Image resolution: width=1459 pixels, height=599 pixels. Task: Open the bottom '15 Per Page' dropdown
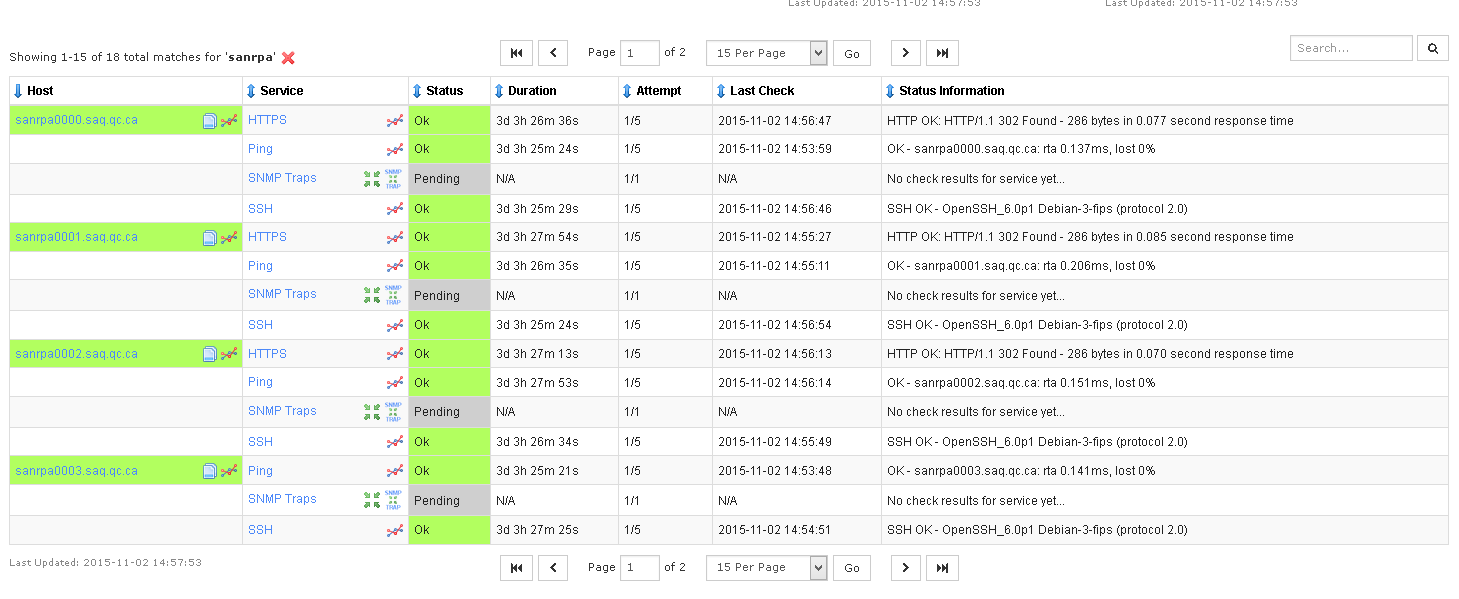tap(766, 568)
